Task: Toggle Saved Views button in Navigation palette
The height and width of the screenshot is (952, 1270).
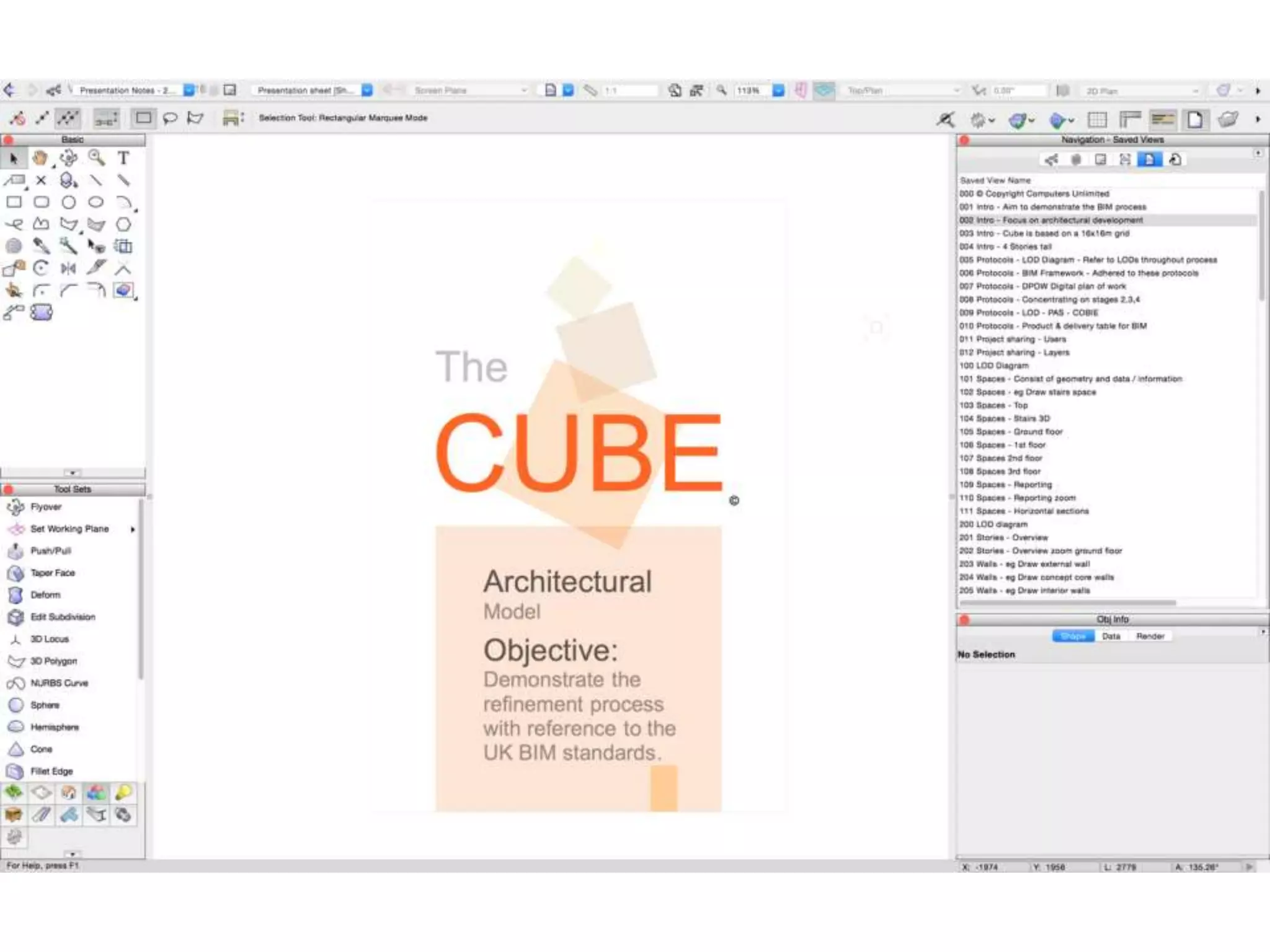Action: click(x=1148, y=160)
